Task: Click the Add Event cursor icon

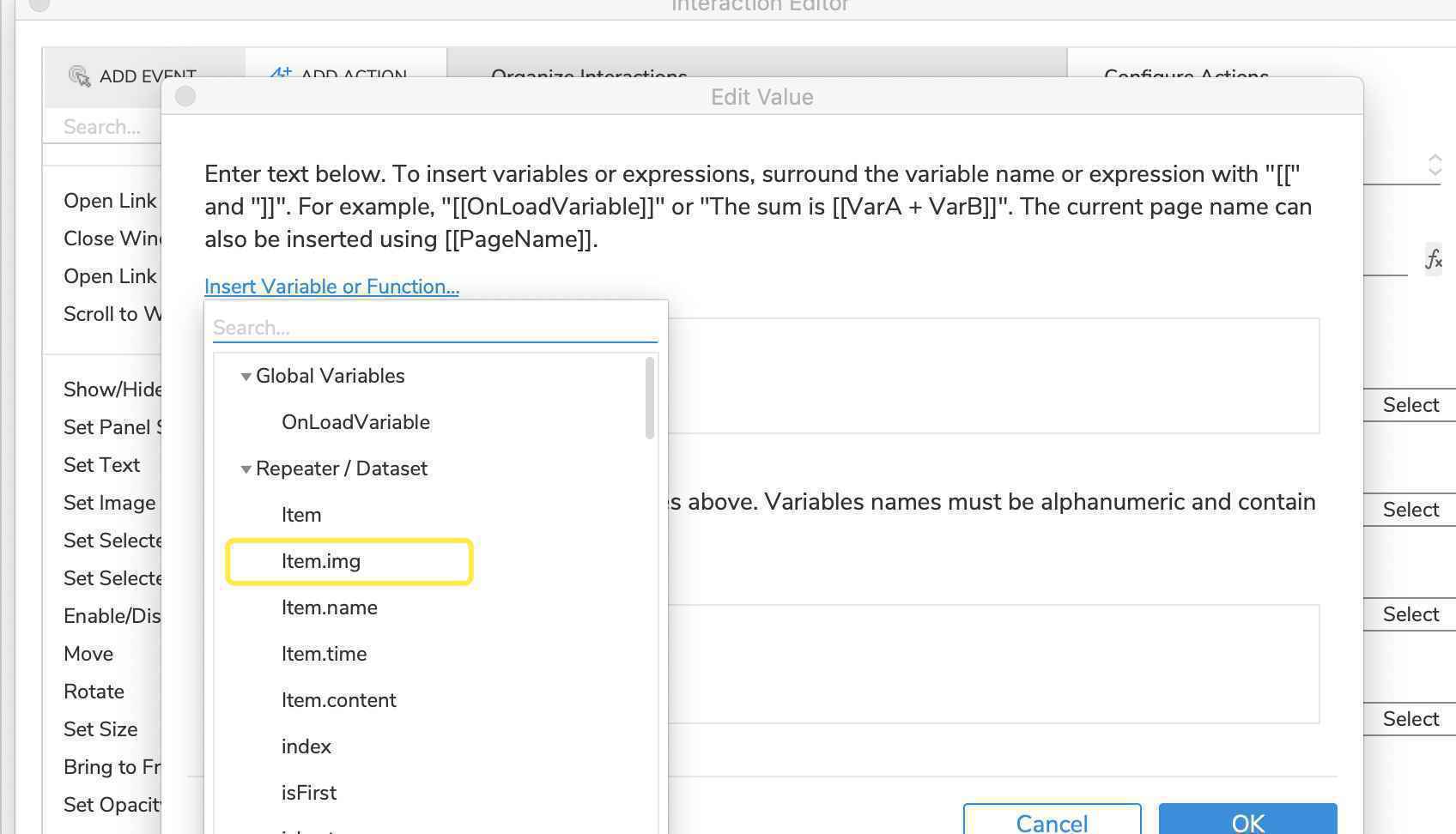Action: (79, 76)
